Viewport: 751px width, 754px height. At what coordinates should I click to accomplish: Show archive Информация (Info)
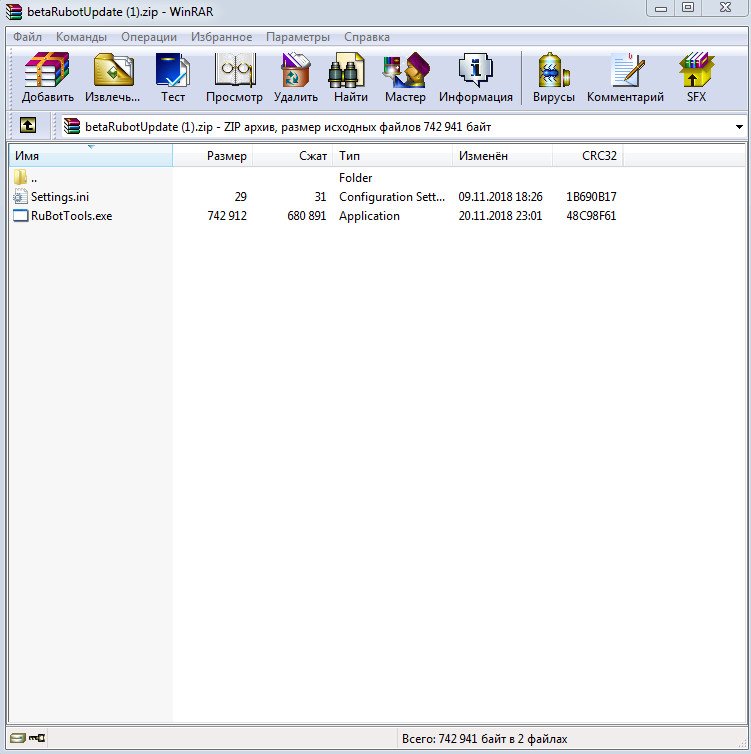(475, 78)
